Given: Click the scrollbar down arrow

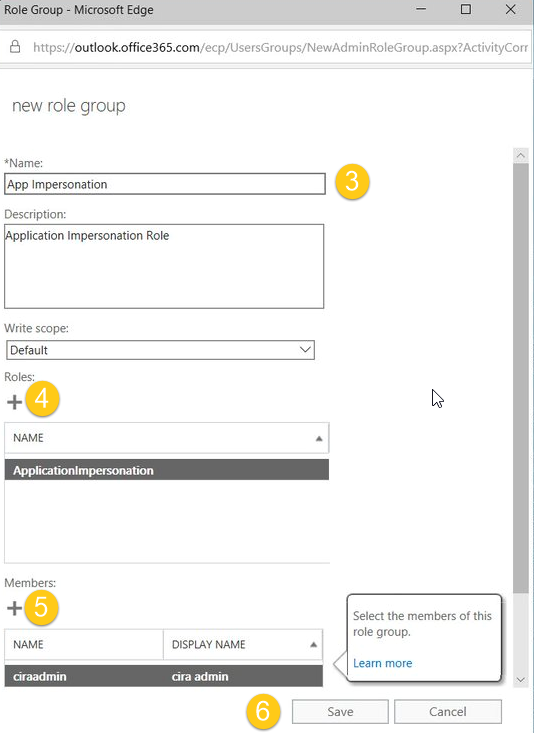Looking at the screenshot, I should click(x=521, y=680).
